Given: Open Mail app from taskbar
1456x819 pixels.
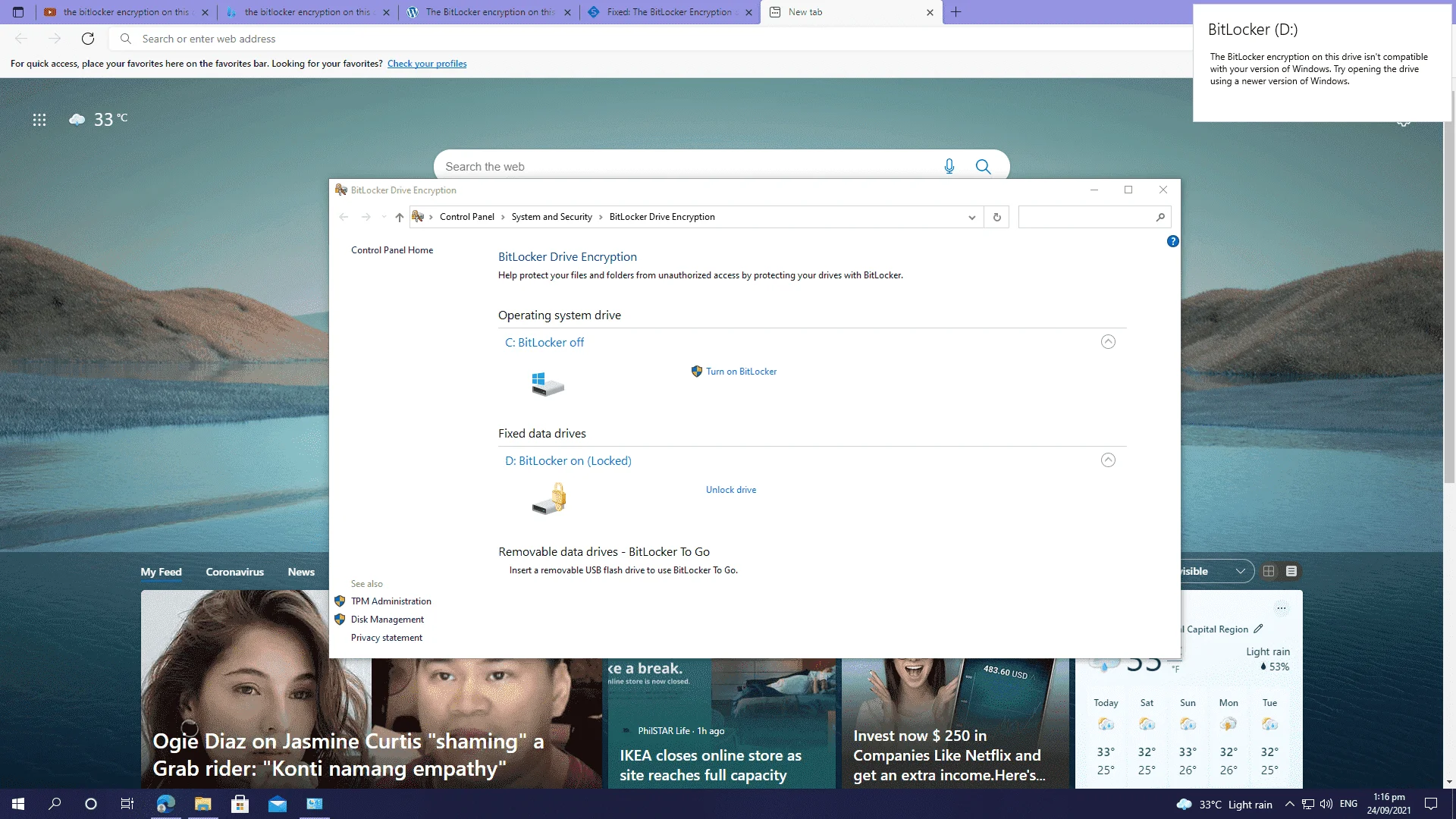Looking at the screenshot, I should [x=278, y=804].
